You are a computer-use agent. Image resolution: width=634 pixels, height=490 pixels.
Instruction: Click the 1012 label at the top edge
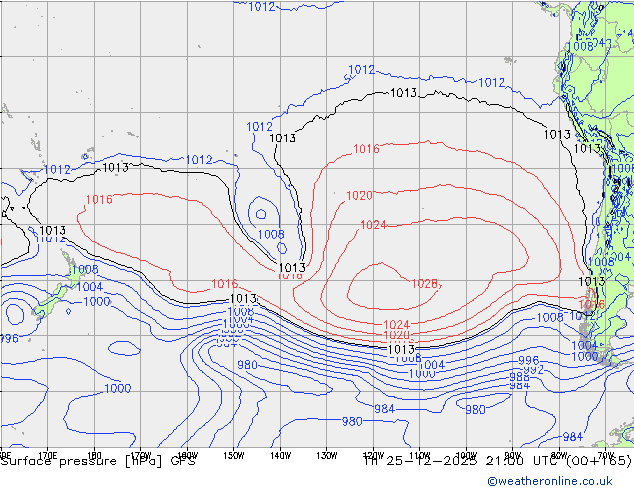(x=262, y=6)
